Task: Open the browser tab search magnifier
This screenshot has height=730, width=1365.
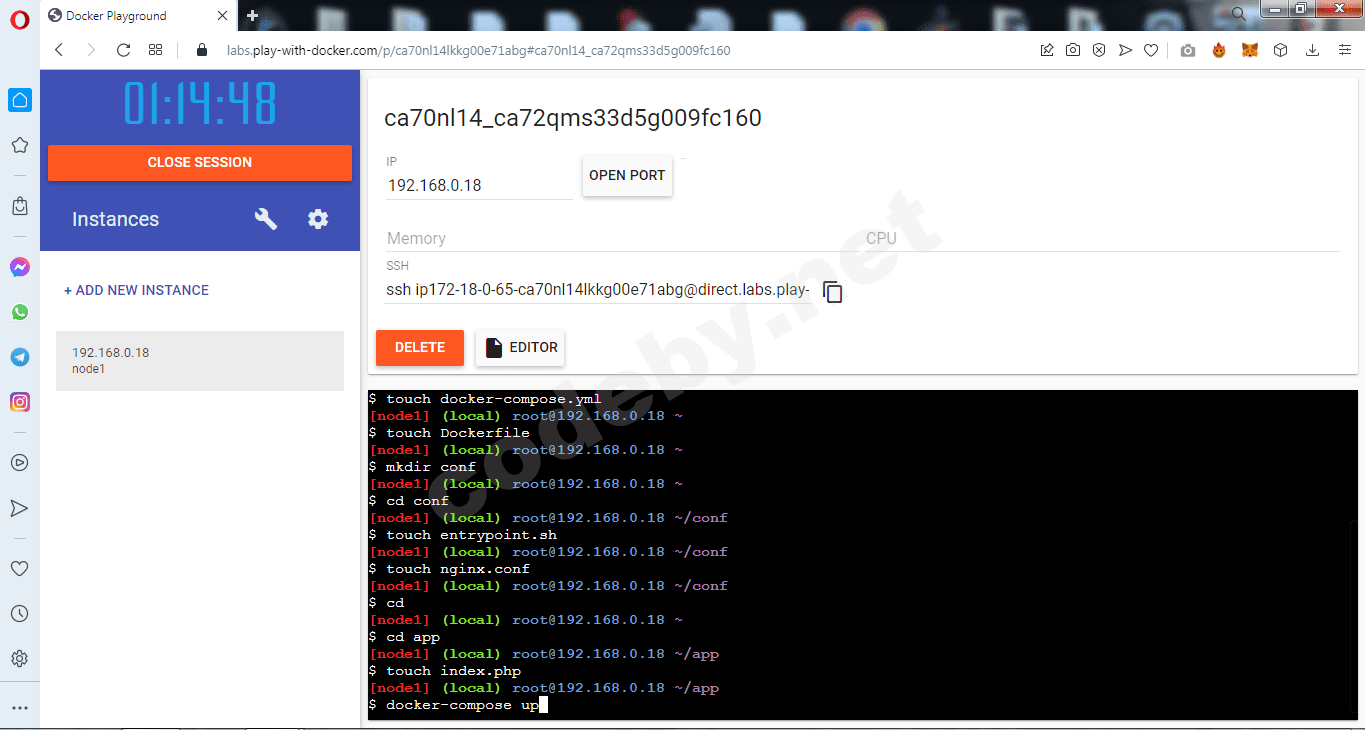Action: click(x=1239, y=13)
